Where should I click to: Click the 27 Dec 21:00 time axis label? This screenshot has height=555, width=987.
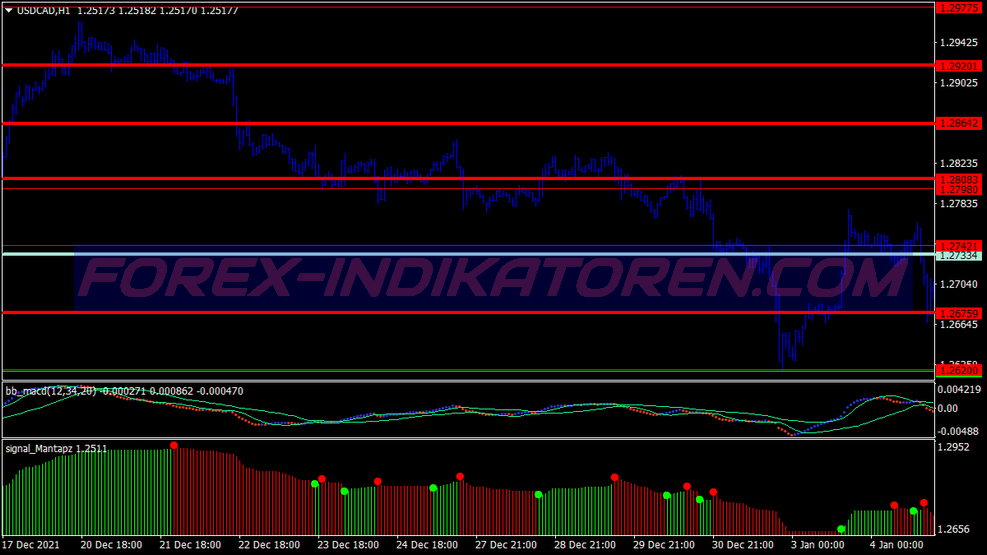506,545
